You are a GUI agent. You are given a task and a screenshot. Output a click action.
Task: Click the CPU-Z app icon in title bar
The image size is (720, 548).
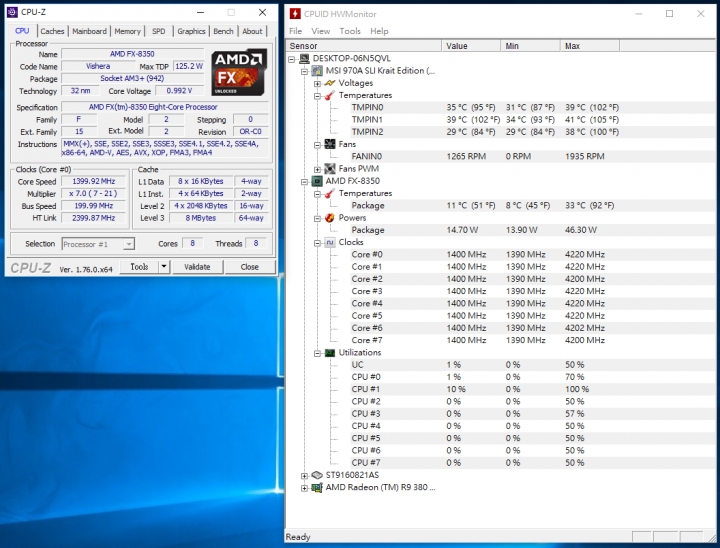[x=12, y=12]
